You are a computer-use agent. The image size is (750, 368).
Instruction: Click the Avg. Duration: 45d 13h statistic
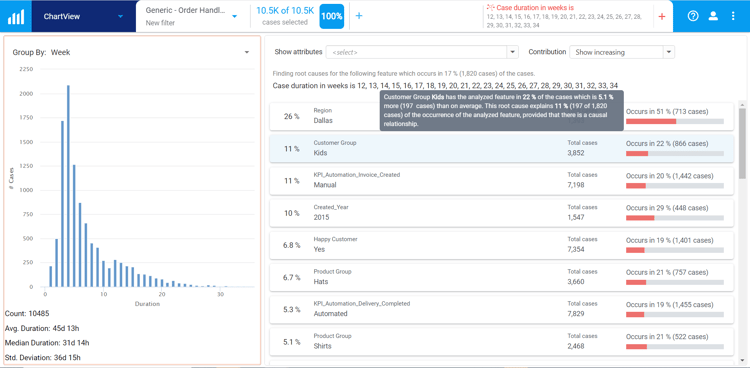42,328
